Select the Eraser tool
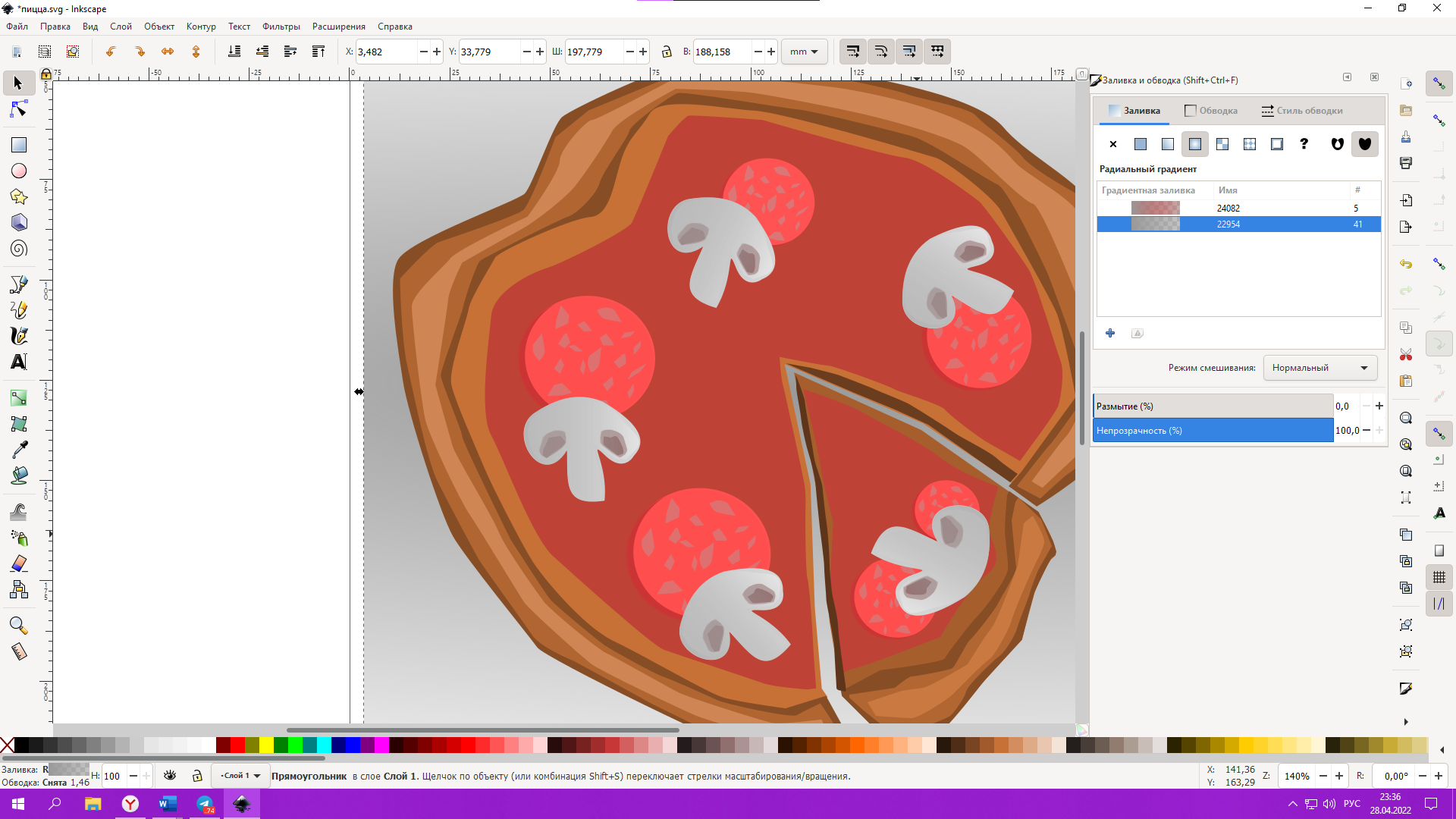Screen dimensions: 1456x819 pyautogui.click(x=19, y=563)
